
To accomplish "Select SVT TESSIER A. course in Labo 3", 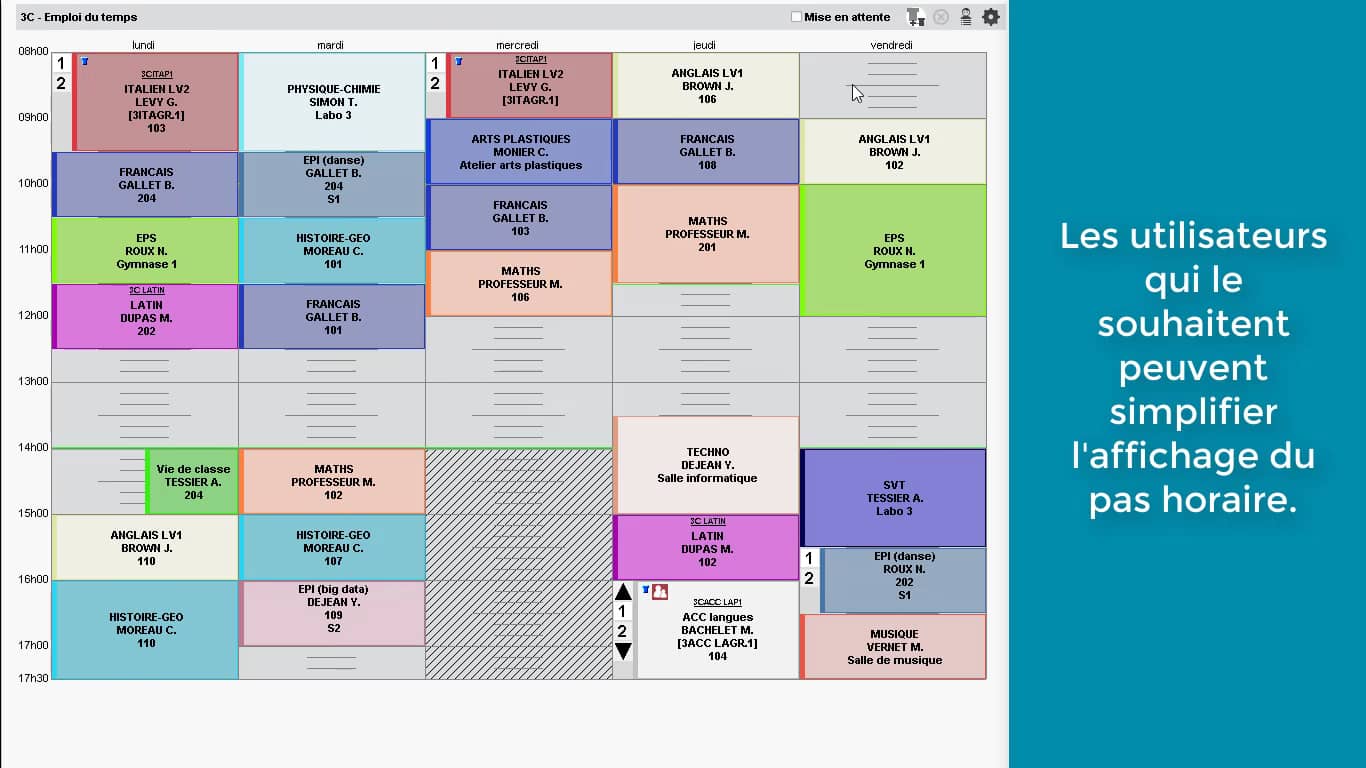I will 893,498.
